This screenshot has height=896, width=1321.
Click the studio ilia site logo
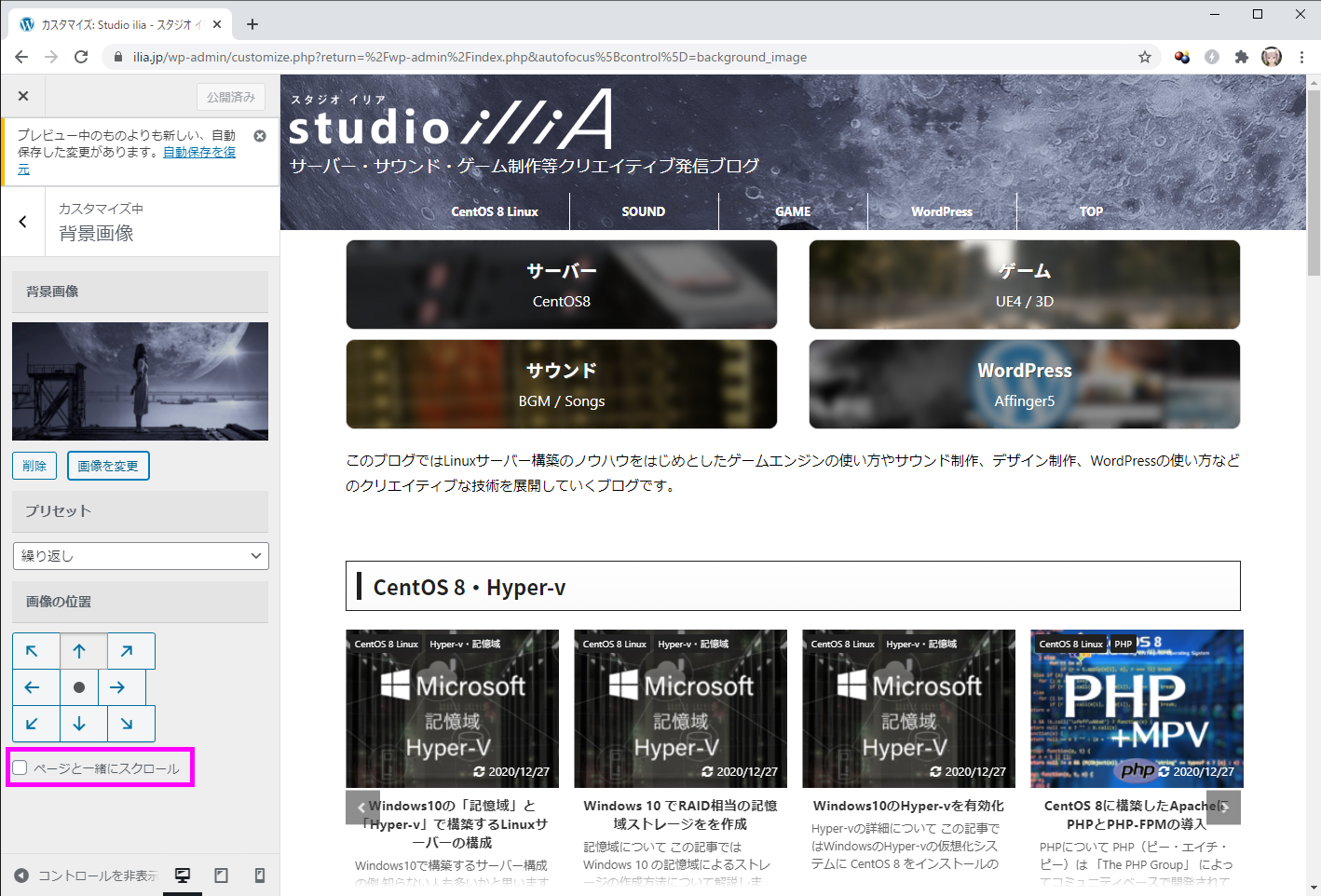451,120
